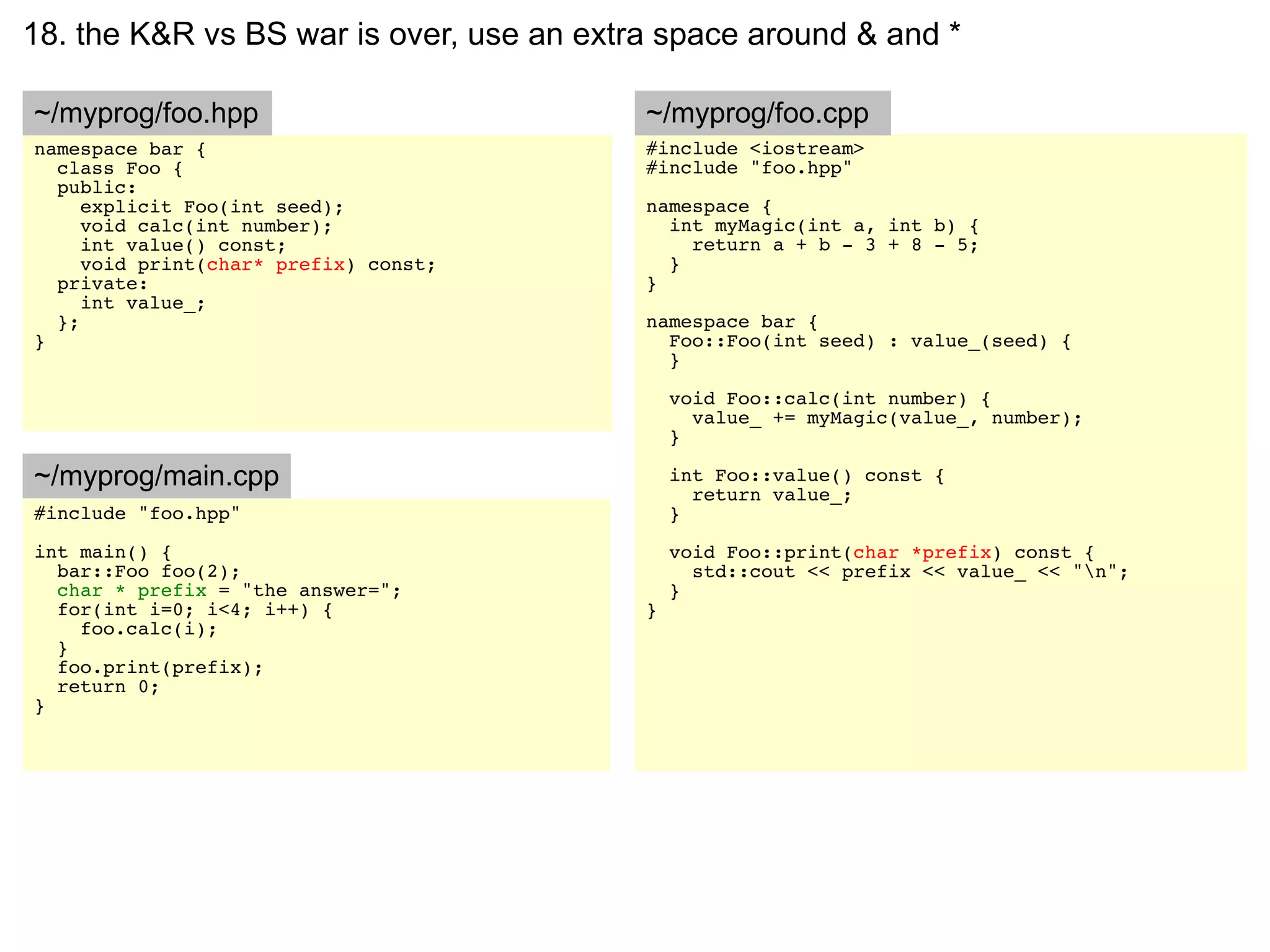
Task: Click 'foo.calc(i);' line
Action: point(149,629)
